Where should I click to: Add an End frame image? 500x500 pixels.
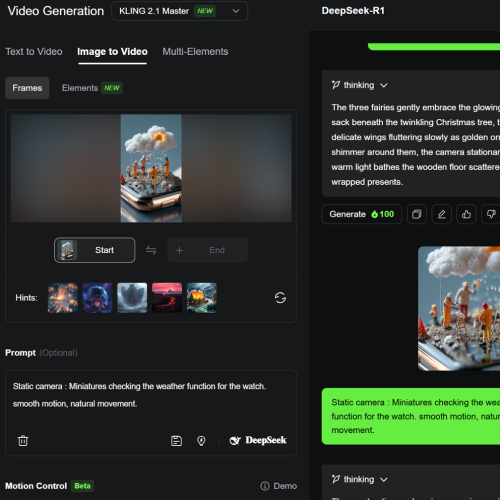207,250
